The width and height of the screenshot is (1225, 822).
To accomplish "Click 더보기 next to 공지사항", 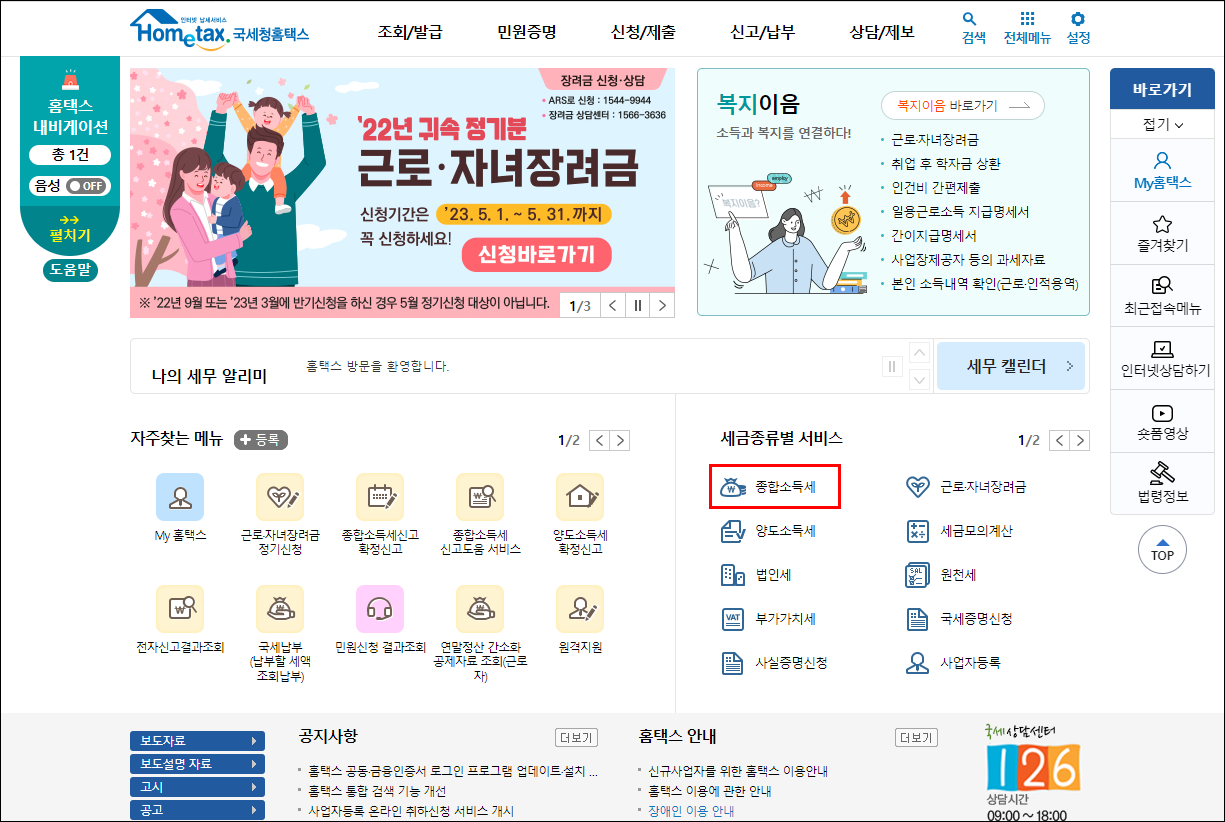I will 576,738.
